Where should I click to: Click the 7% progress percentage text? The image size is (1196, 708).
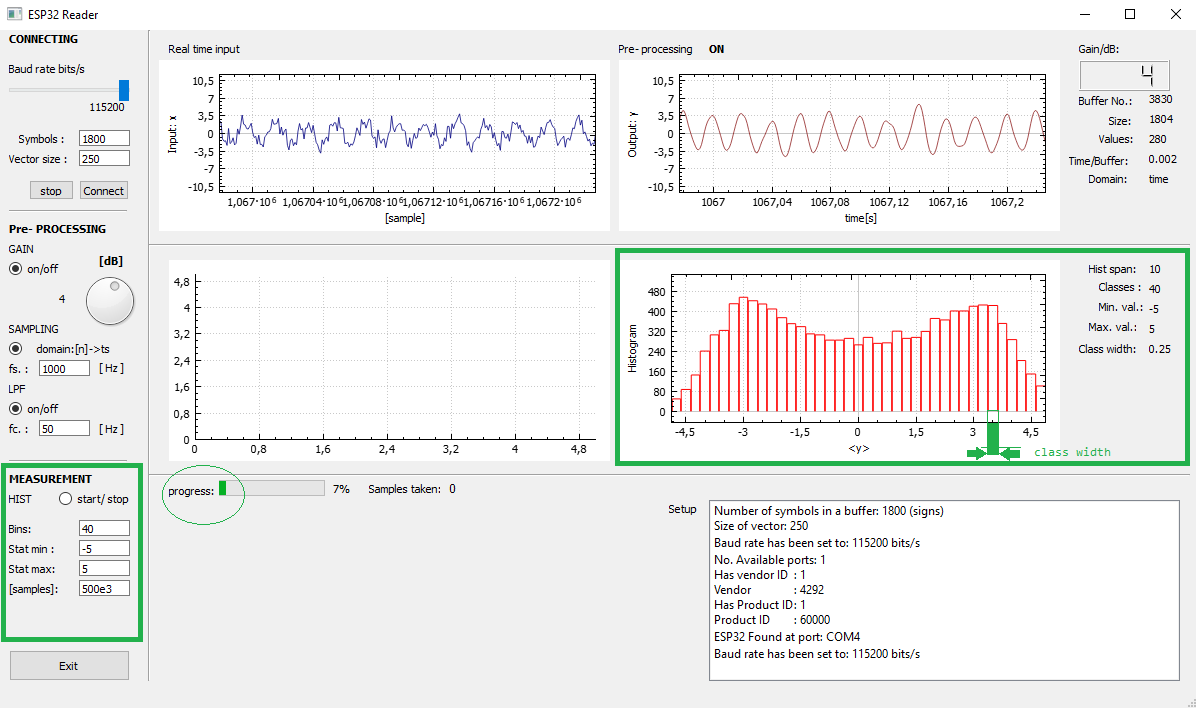point(341,489)
